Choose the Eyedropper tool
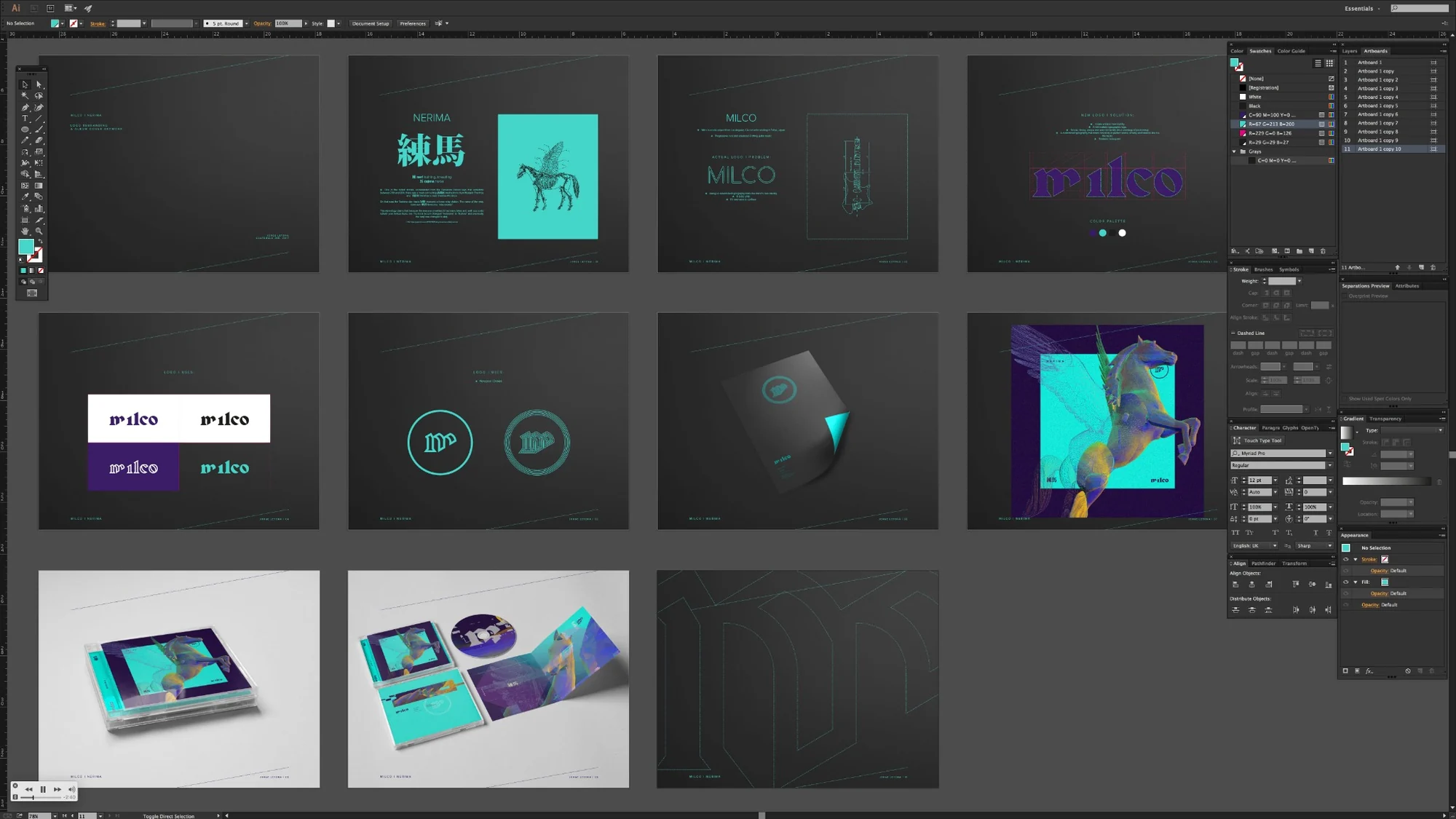1456x819 pixels. click(25, 197)
